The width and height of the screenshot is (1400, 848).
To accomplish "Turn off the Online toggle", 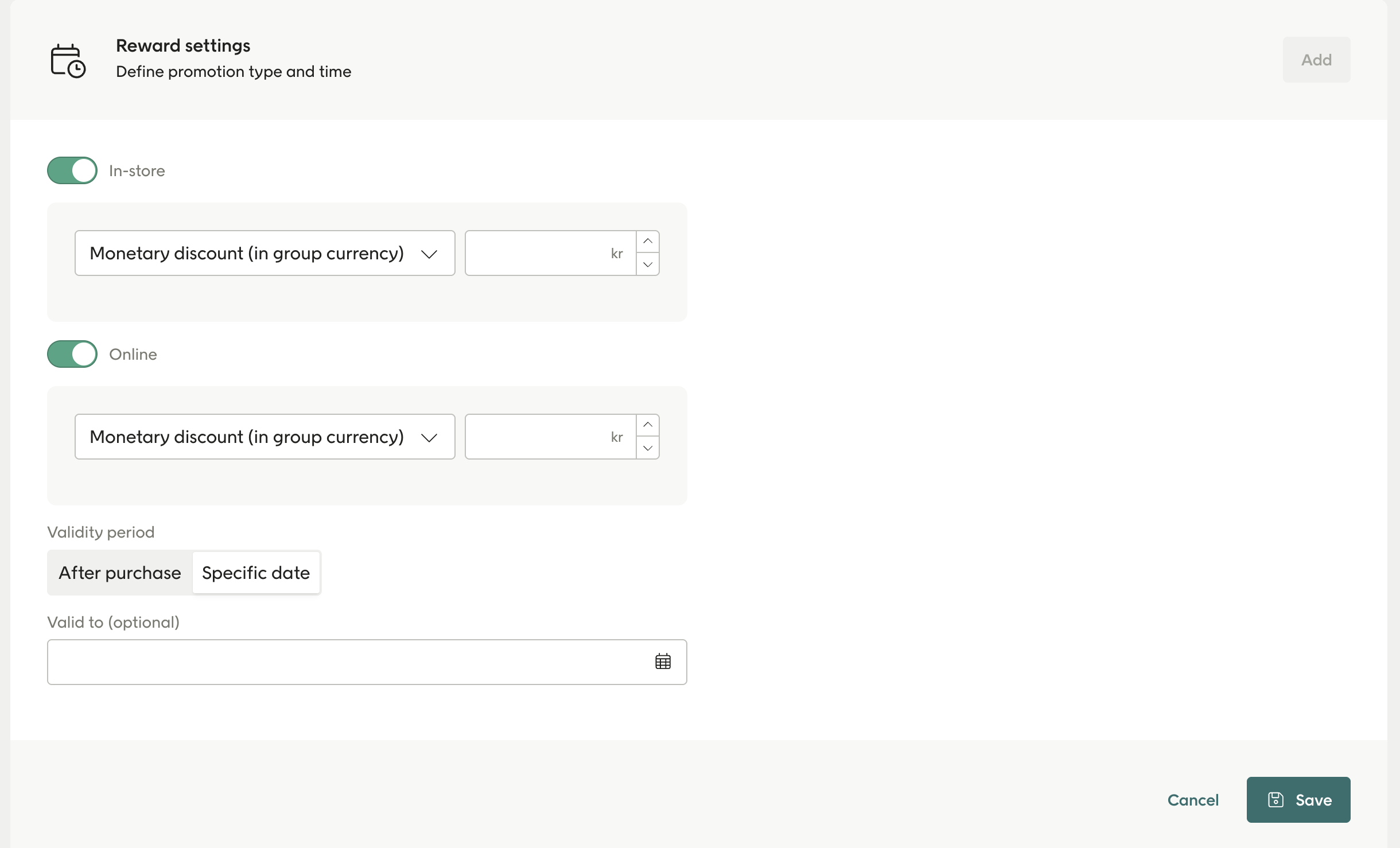I will tap(72, 354).
